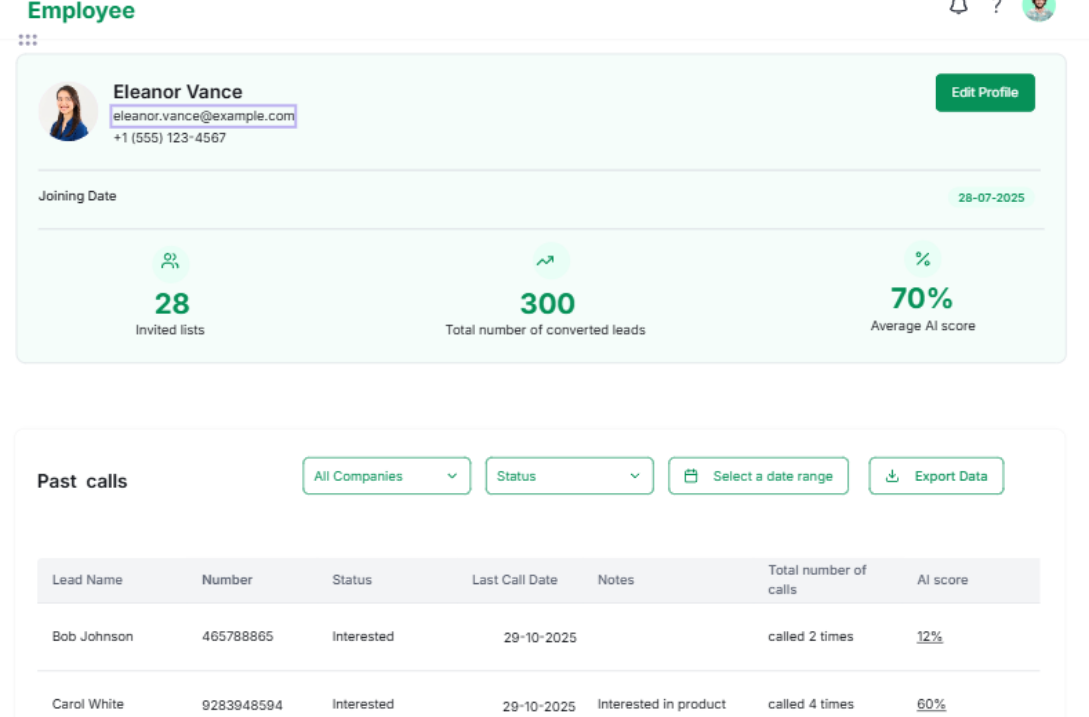
Task: Click the download icon in Export Data
Action: (x=892, y=475)
